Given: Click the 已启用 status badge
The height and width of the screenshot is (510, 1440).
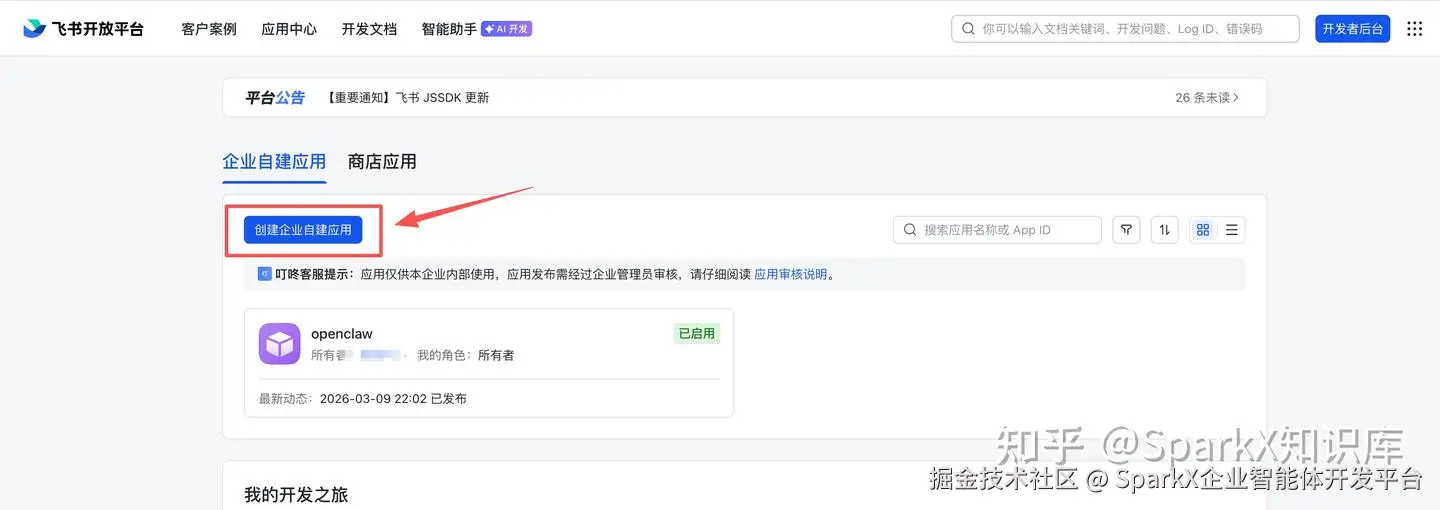Looking at the screenshot, I should tap(697, 334).
